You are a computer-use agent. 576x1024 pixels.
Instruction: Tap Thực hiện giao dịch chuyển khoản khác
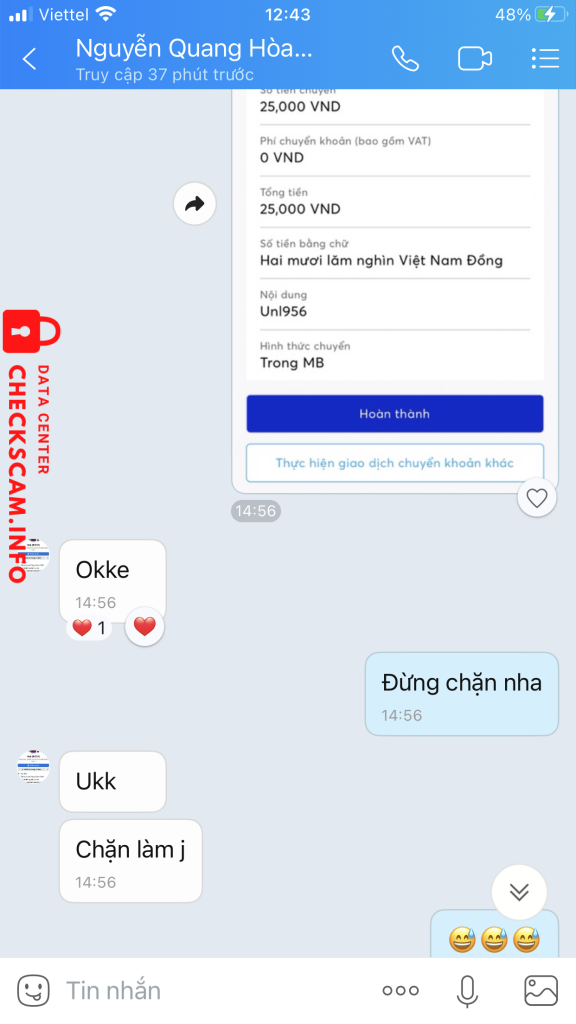[x=394, y=463]
